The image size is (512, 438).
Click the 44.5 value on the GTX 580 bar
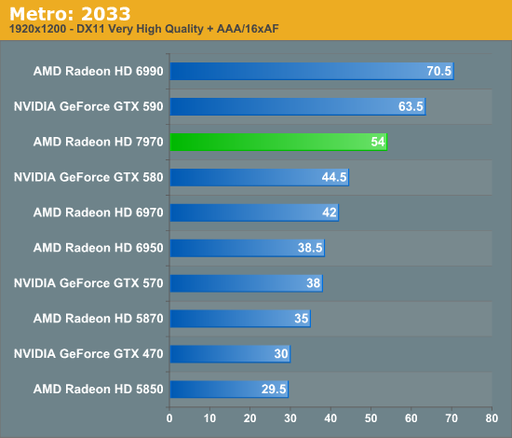[334, 177]
